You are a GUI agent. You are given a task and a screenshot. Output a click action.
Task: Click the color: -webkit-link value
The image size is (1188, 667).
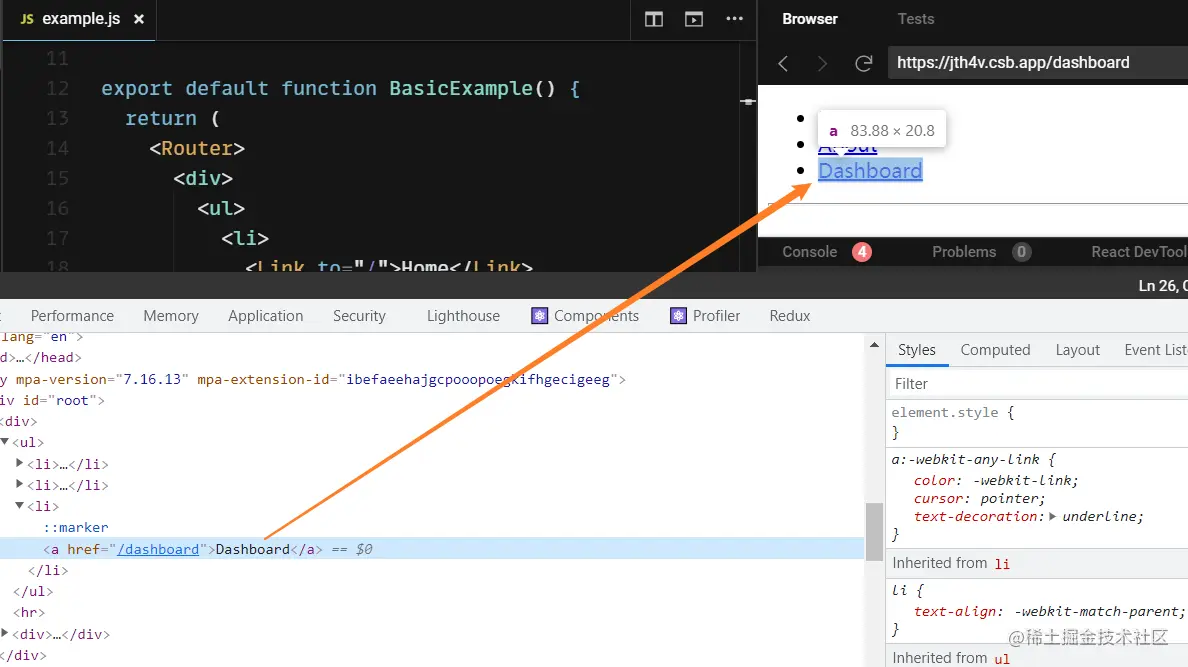[x=1025, y=481]
